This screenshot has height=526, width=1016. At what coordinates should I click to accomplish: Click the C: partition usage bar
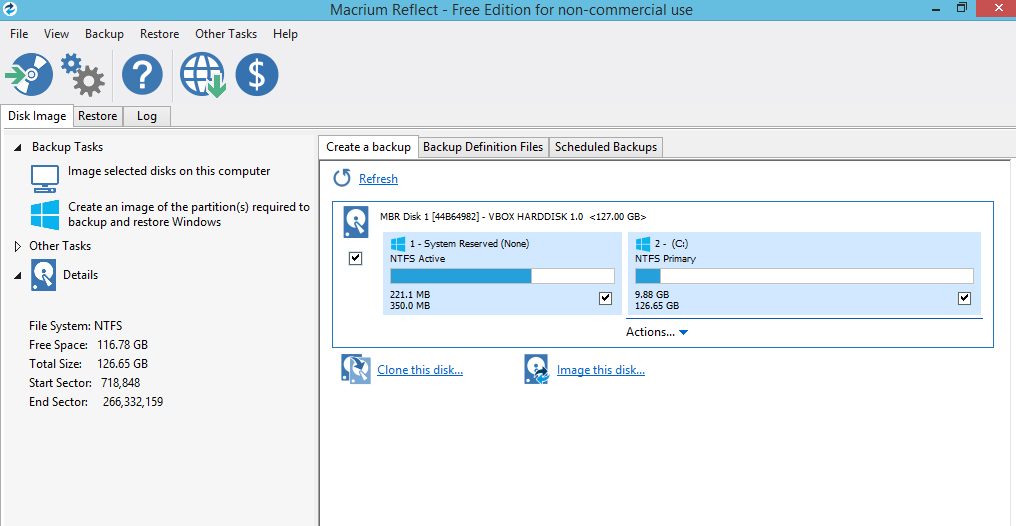804,276
